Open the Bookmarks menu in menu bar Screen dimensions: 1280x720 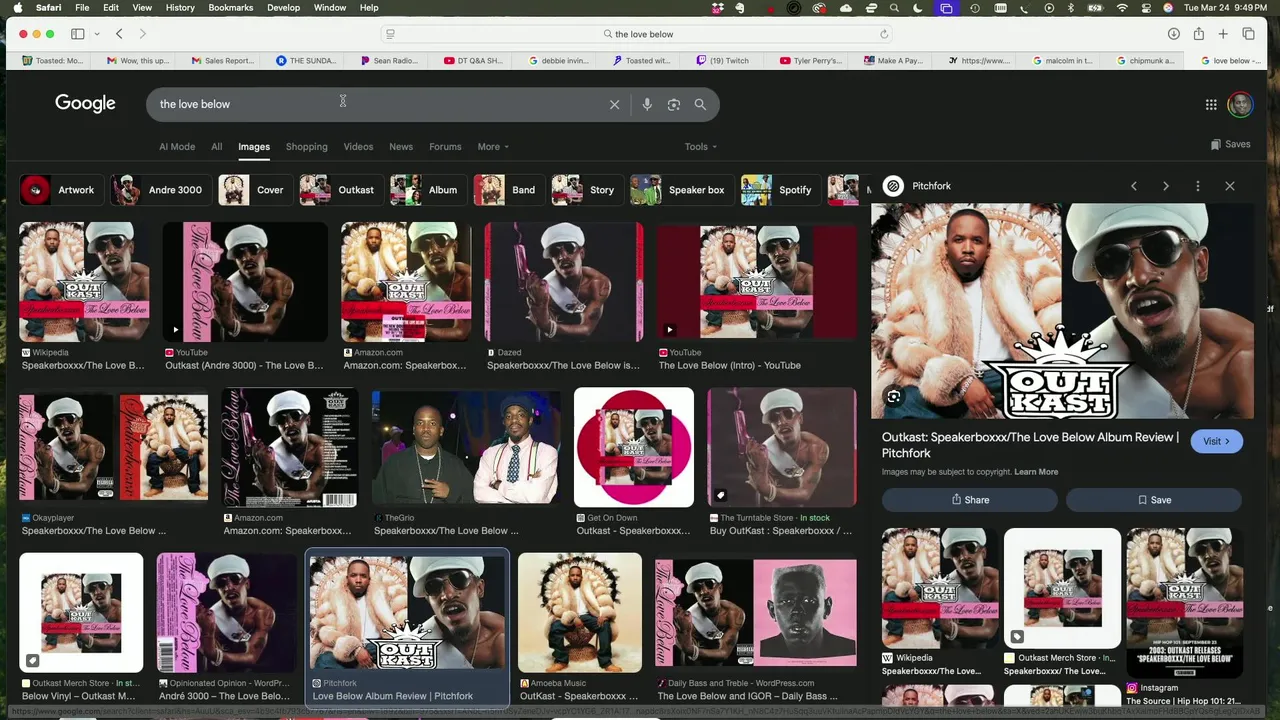point(231,8)
